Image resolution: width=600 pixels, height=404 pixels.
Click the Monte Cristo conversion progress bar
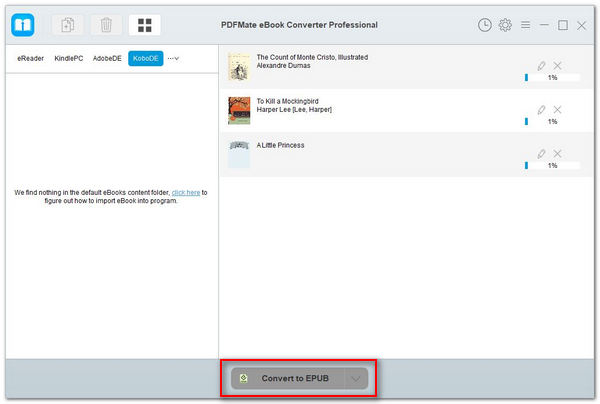coord(553,78)
